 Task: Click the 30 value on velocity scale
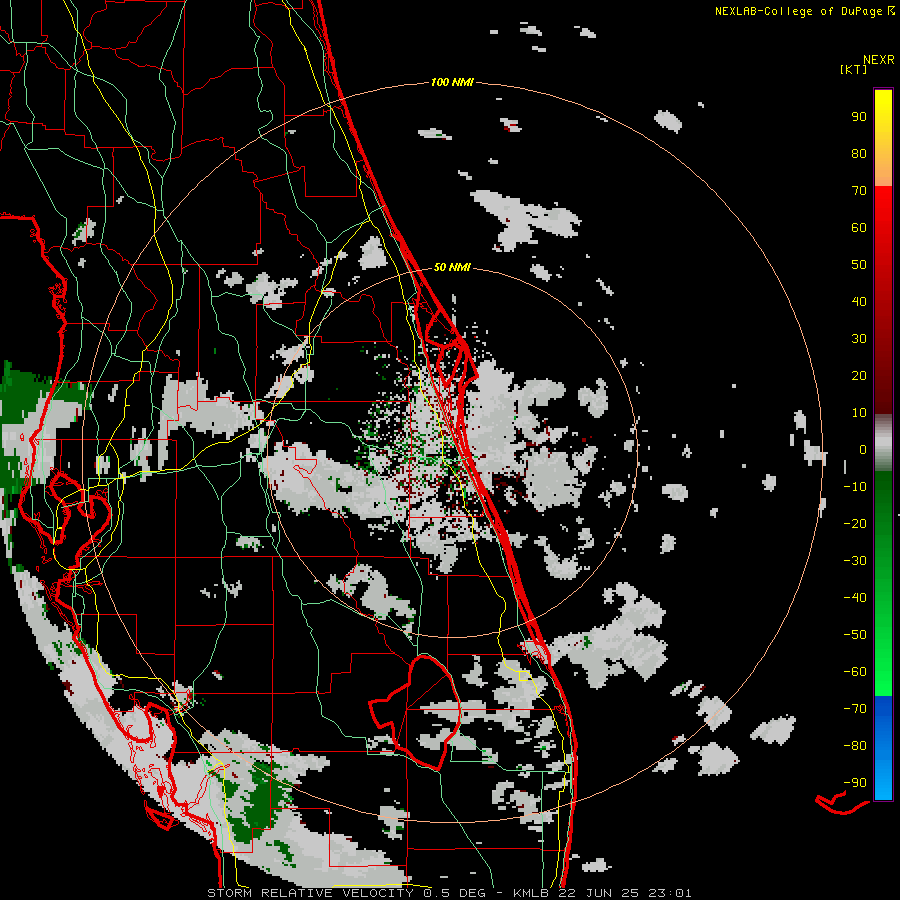click(859, 339)
